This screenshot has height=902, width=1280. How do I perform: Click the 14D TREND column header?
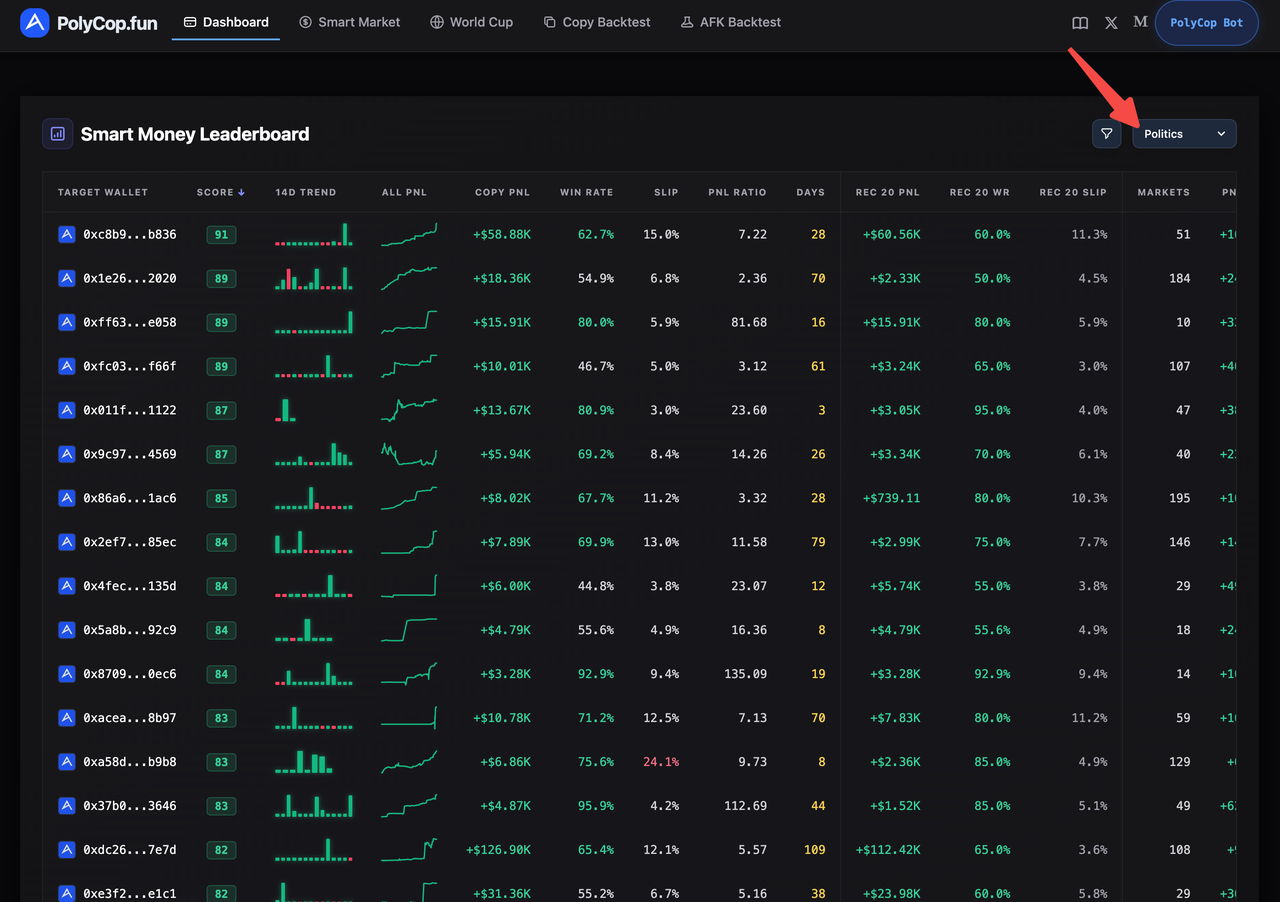[306, 192]
